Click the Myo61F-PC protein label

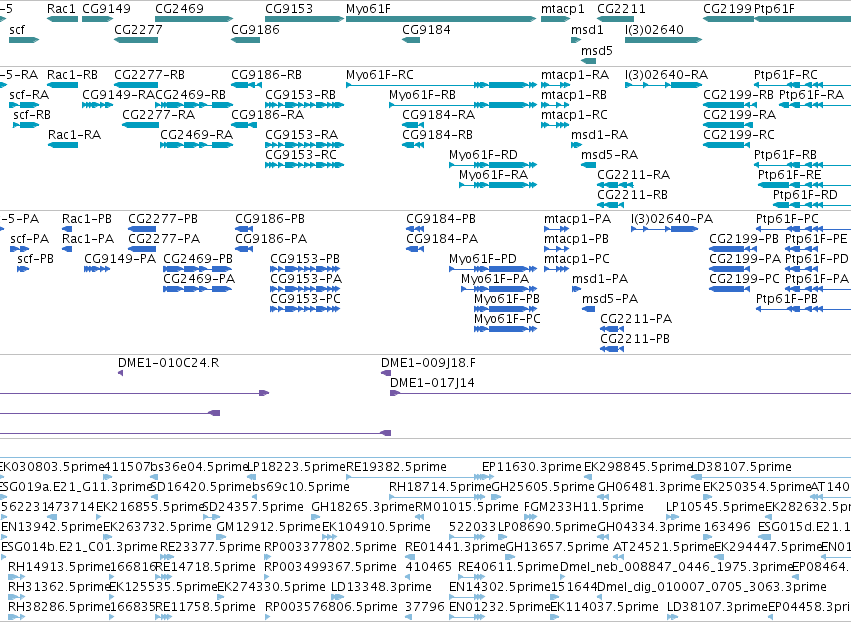pos(507,319)
